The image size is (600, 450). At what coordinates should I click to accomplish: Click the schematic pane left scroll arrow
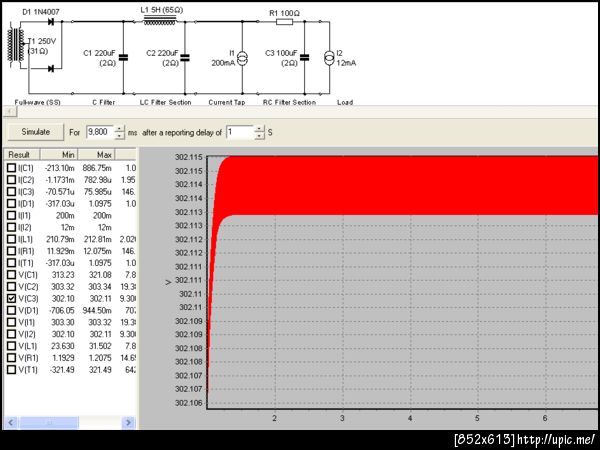(10, 111)
